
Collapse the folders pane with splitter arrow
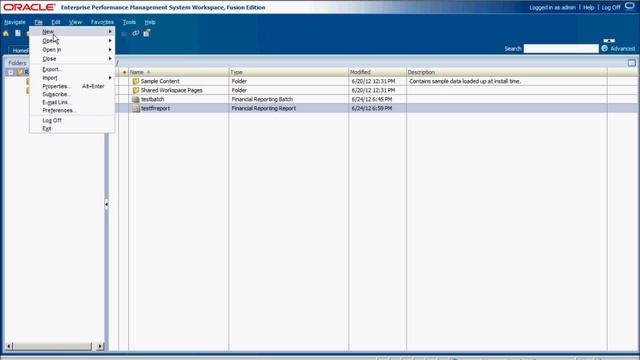point(107,204)
